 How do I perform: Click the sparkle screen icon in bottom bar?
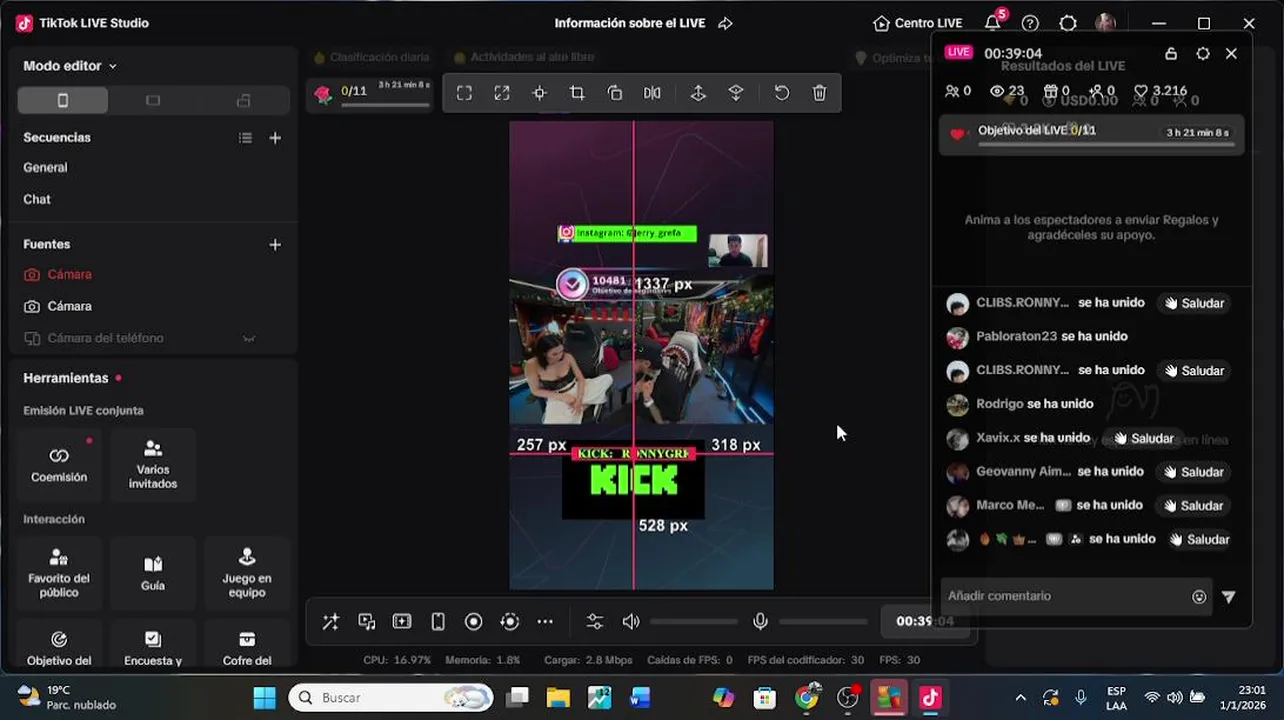[x=402, y=622]
